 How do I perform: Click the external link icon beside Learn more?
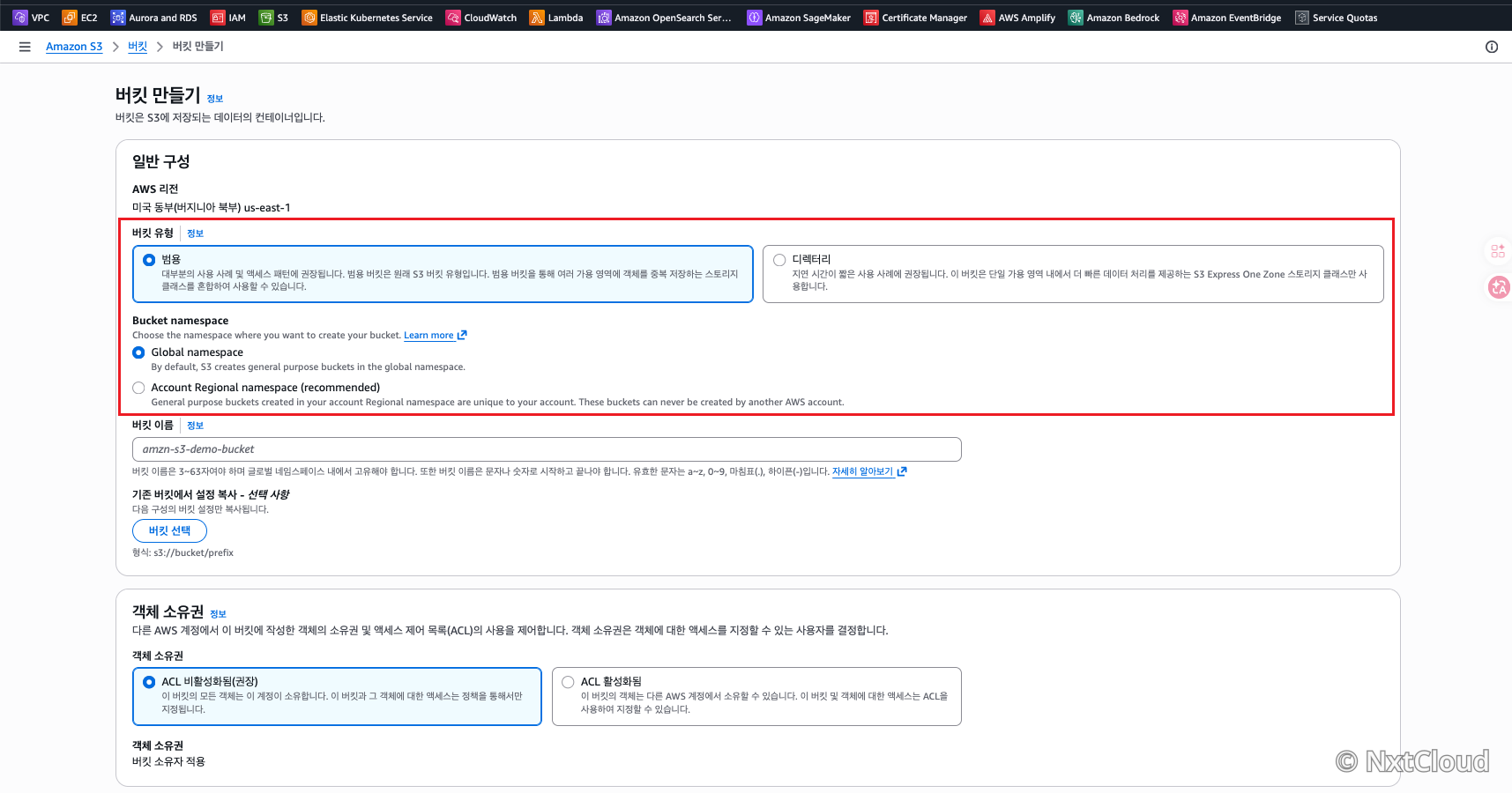462,336
